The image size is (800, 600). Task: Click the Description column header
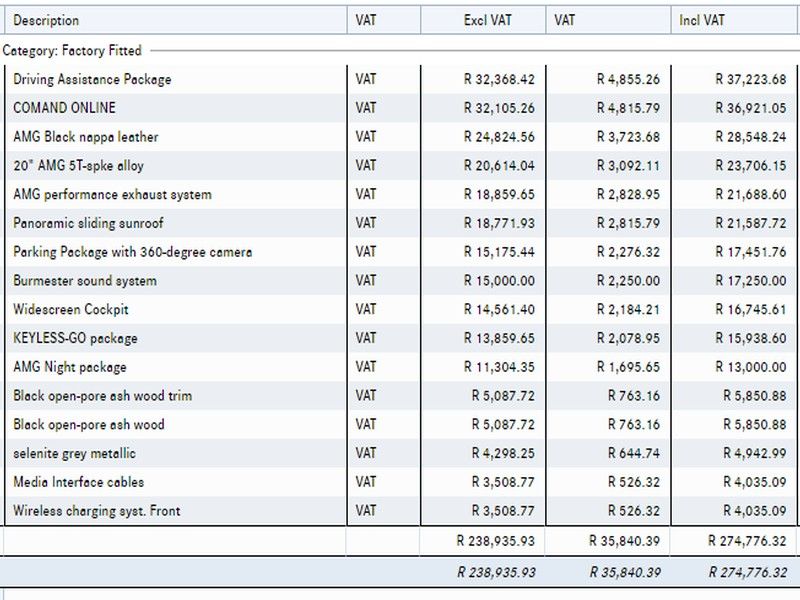(x=46, y=20)
